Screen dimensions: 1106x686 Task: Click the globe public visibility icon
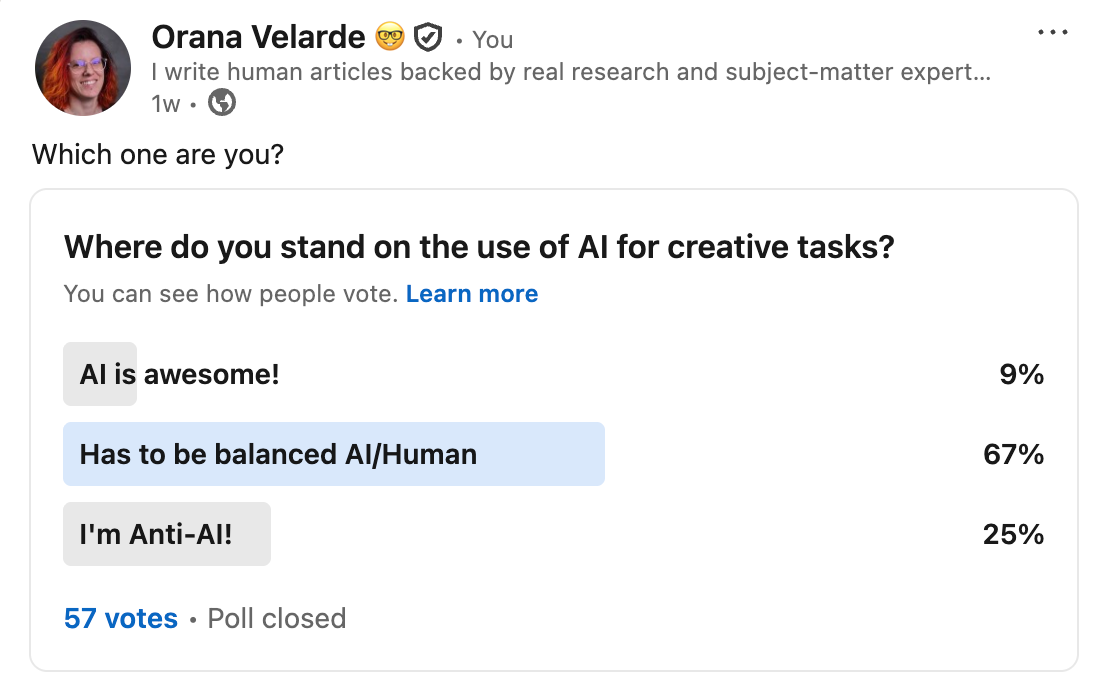point(222,102)
